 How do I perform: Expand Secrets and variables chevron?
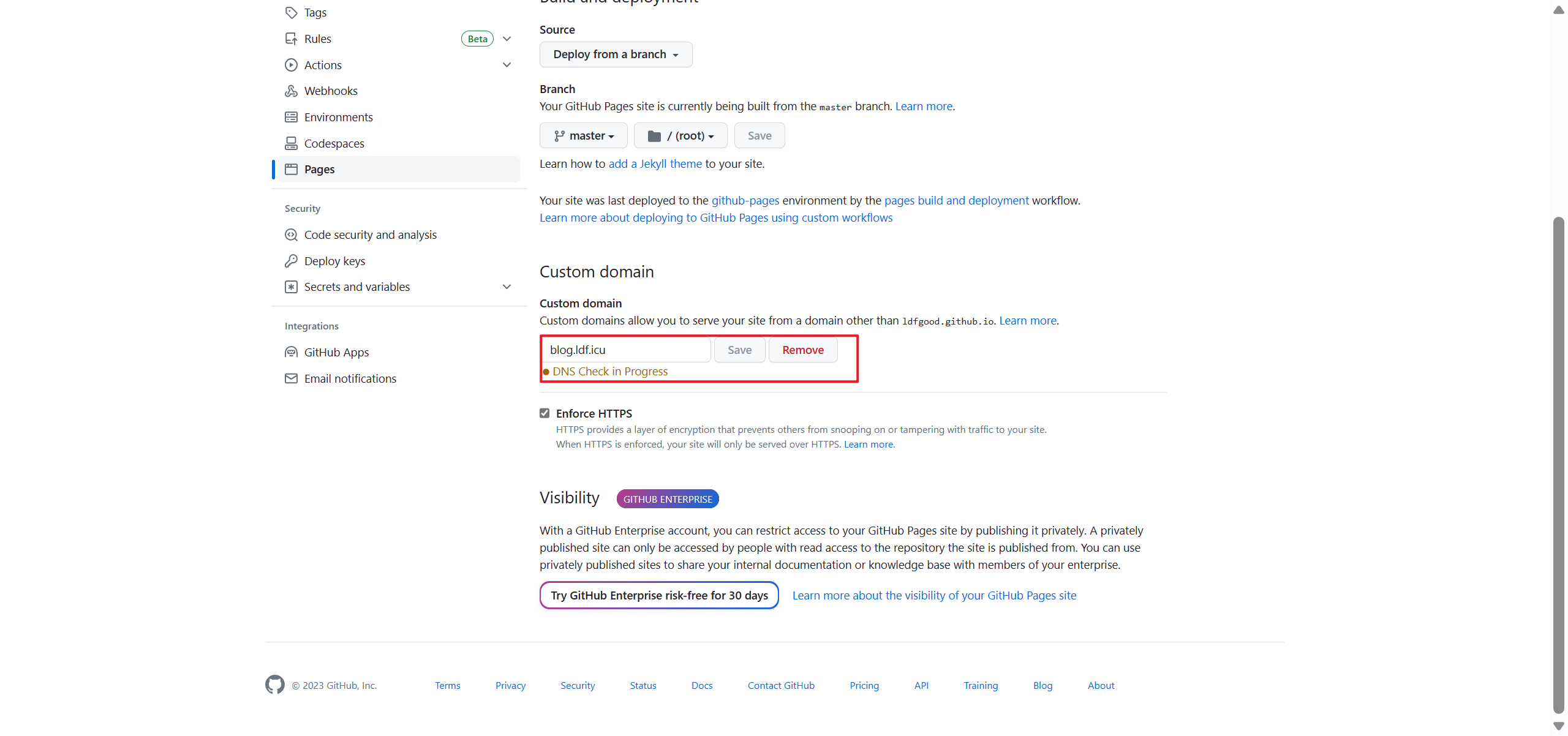click(x=507, y=287)
